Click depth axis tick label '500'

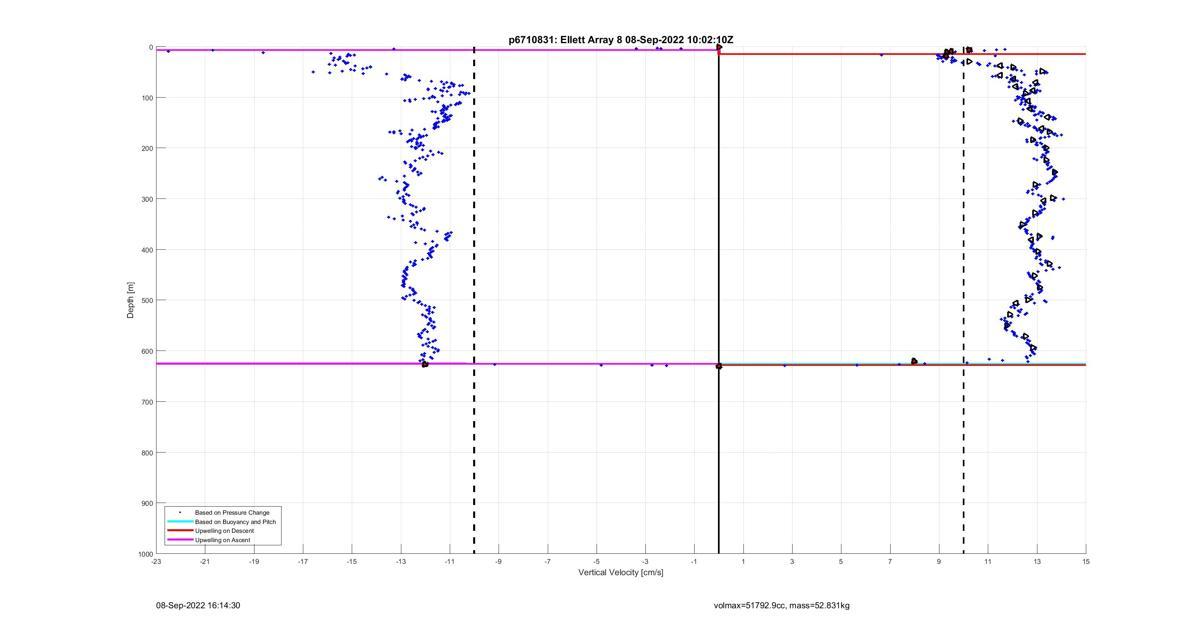click(x=146, y=300)
